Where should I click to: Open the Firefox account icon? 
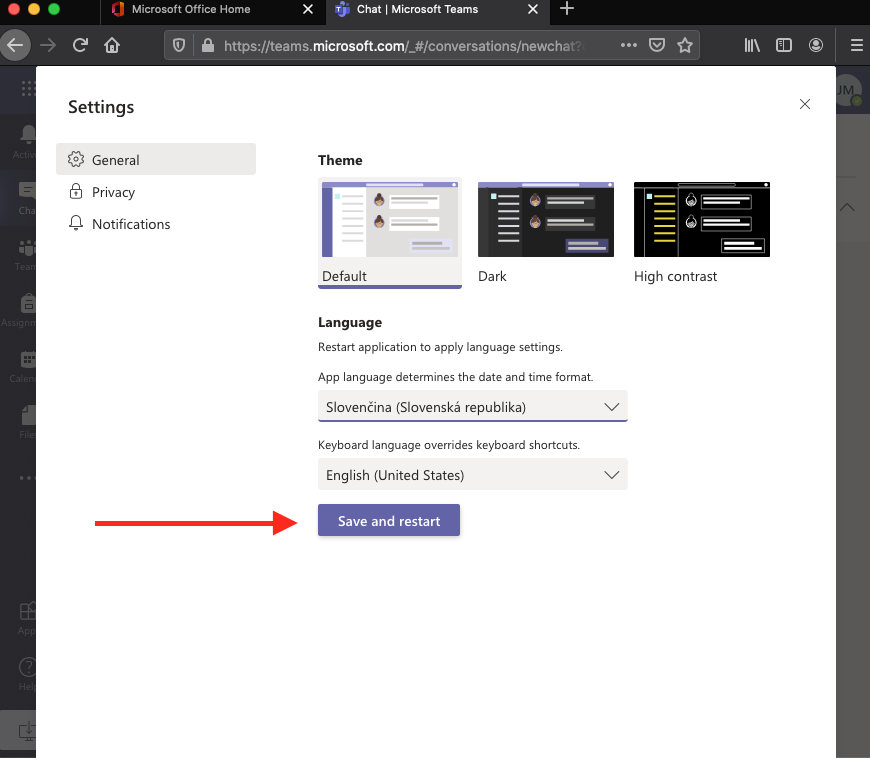(817, 45)
